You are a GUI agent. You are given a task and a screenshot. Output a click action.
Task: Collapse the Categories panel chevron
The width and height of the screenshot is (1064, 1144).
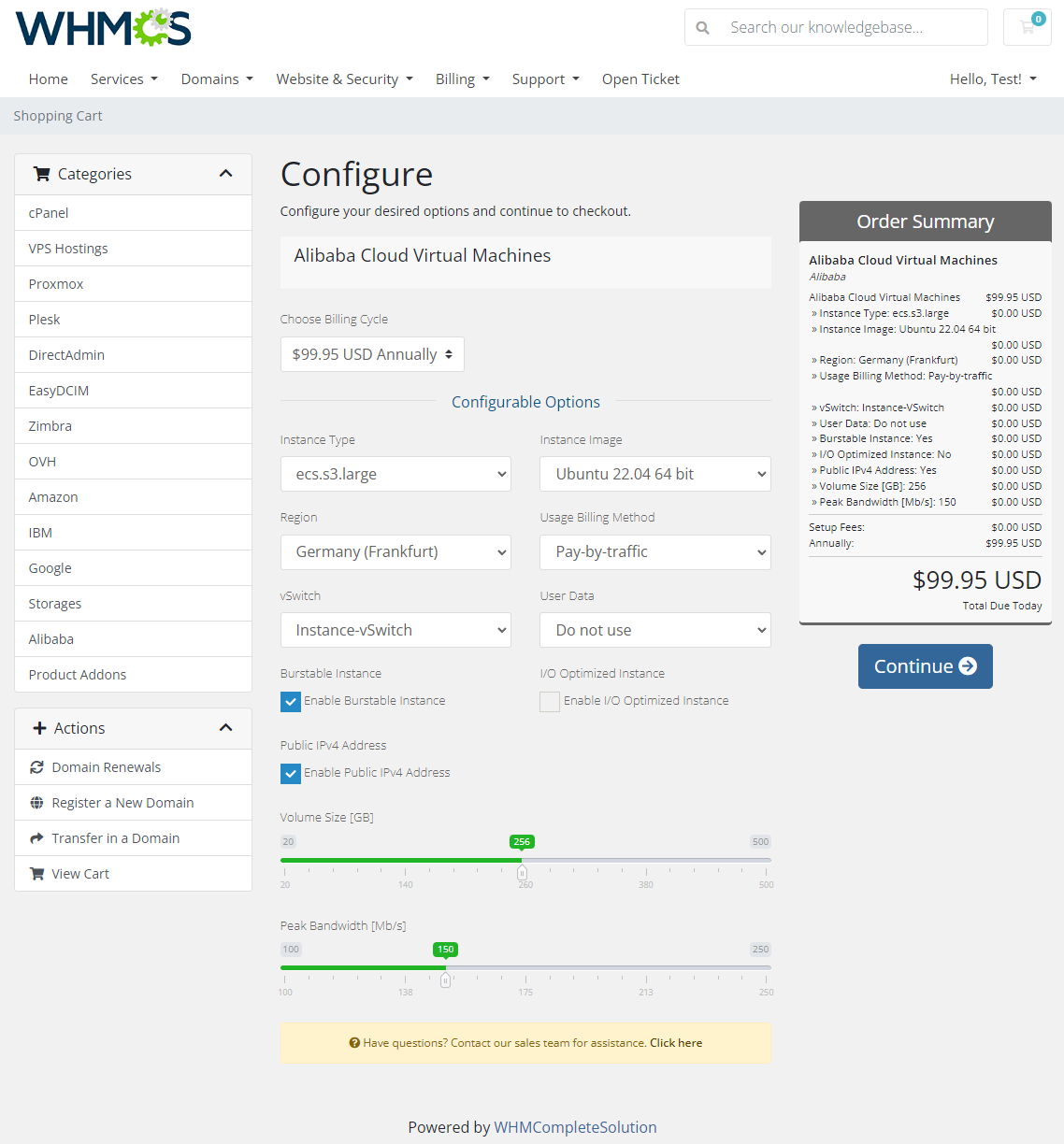coord(225,174)
